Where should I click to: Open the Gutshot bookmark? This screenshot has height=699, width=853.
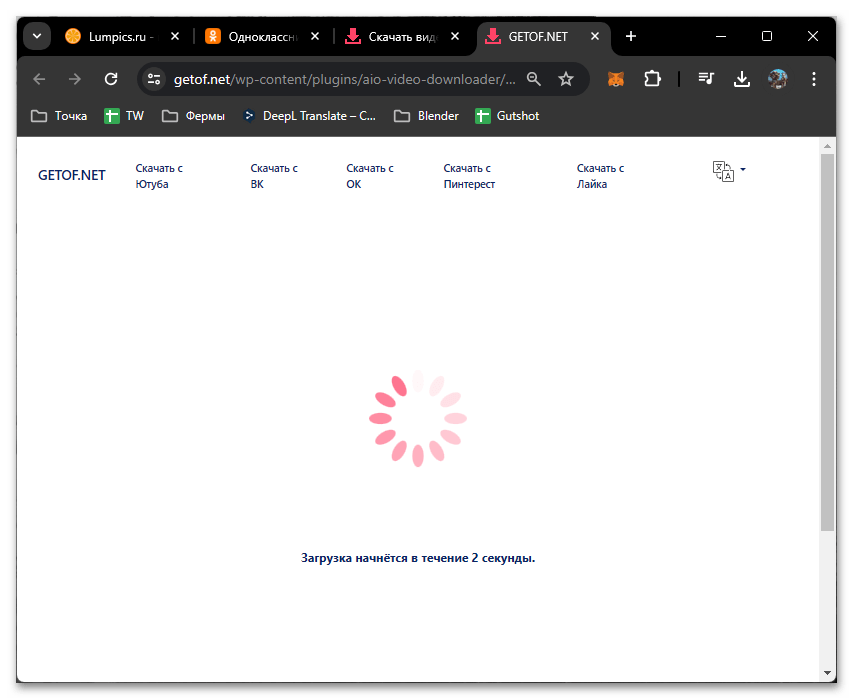pyautogui.click(x=507, y=115)
